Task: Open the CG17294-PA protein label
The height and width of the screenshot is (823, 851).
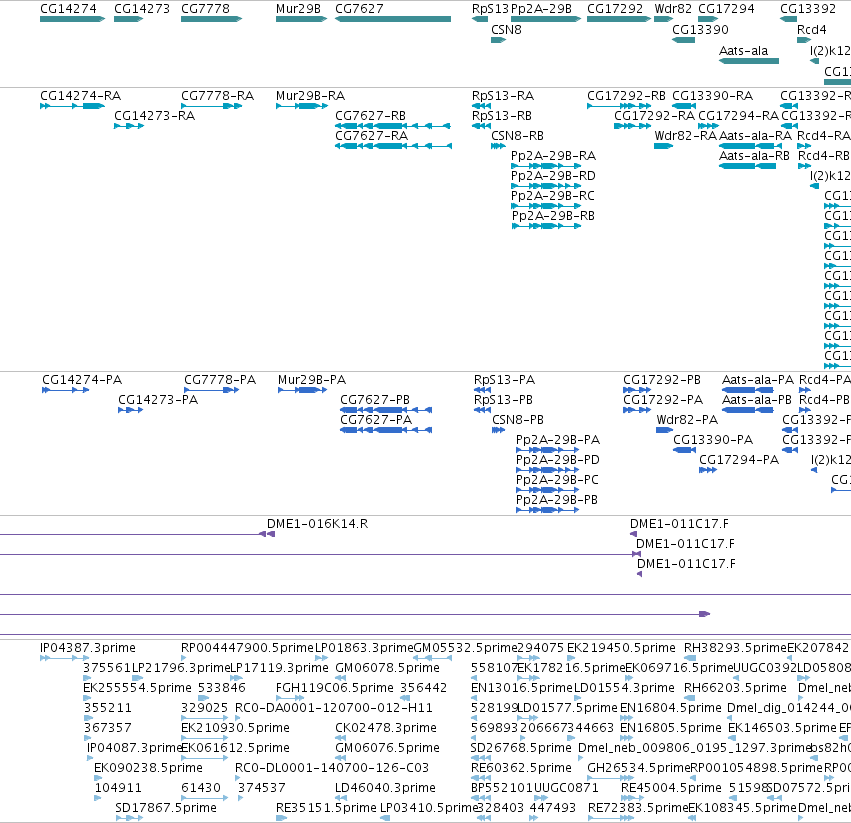Action: 739,460
